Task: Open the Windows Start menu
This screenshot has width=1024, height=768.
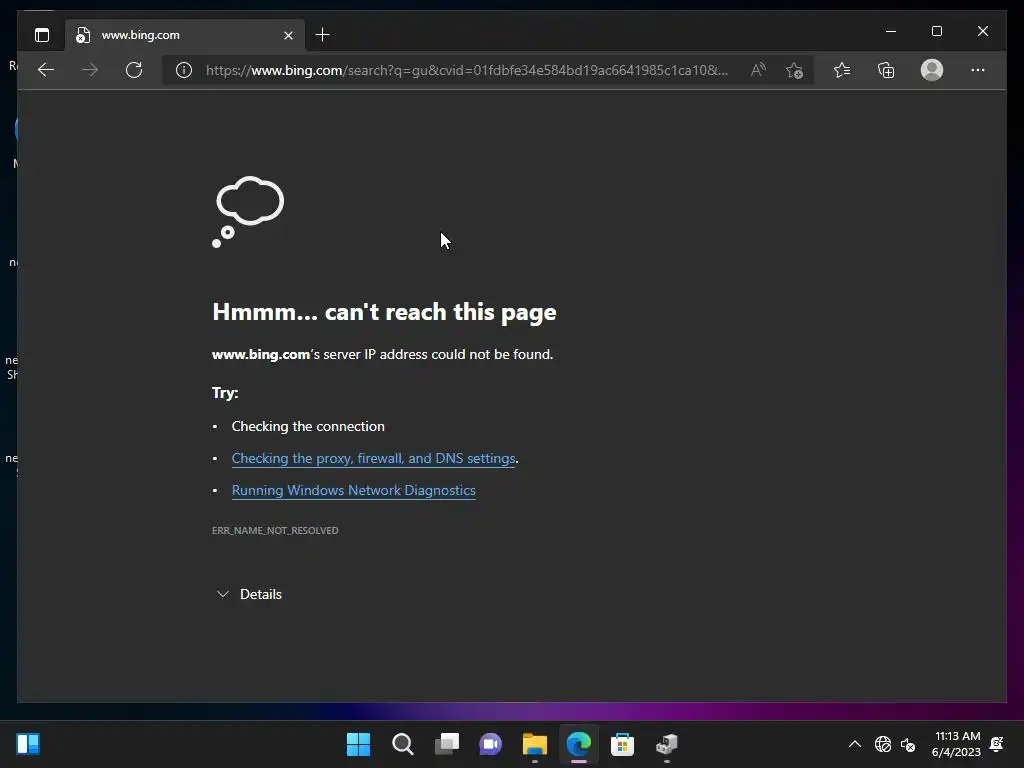Action: coord(359,744)
